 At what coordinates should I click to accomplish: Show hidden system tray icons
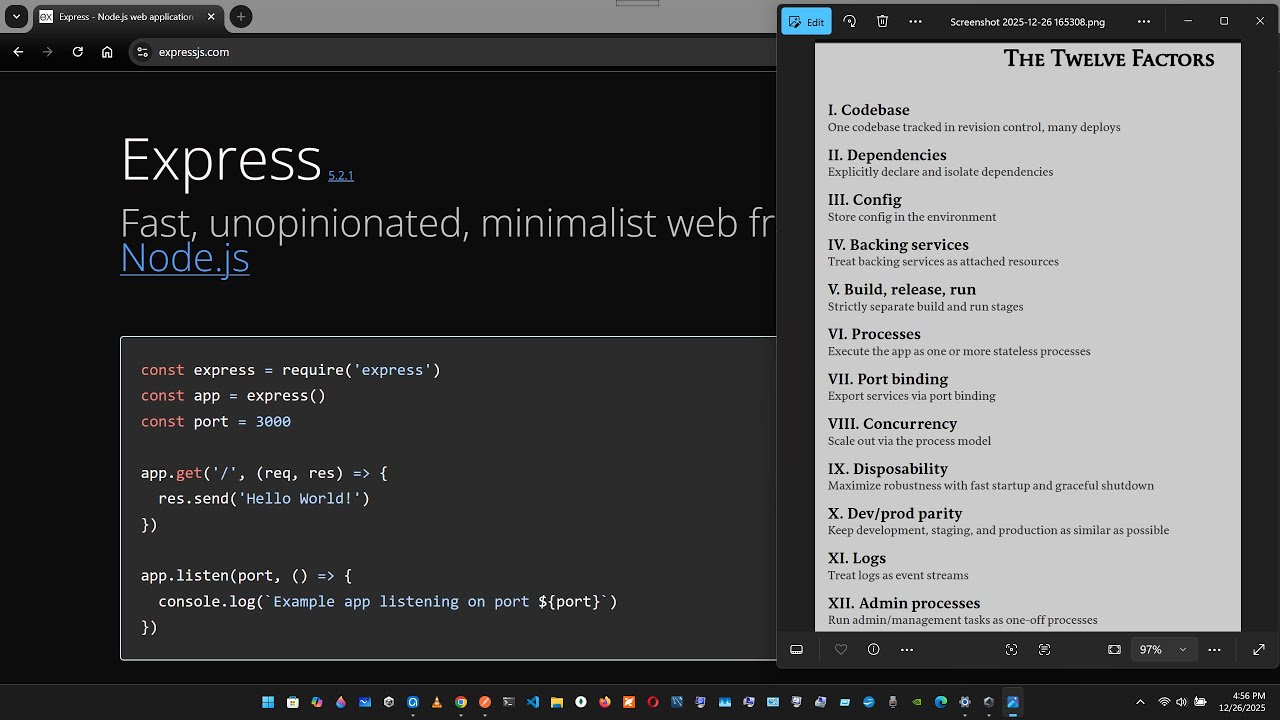[x=1140, y=702]
